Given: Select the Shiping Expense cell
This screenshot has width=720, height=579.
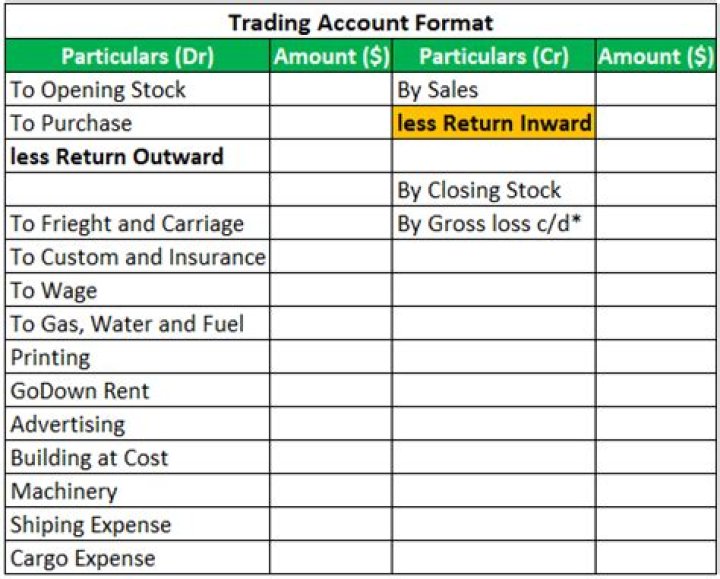Looking at the screenshot, I should [x=137, y=525].
